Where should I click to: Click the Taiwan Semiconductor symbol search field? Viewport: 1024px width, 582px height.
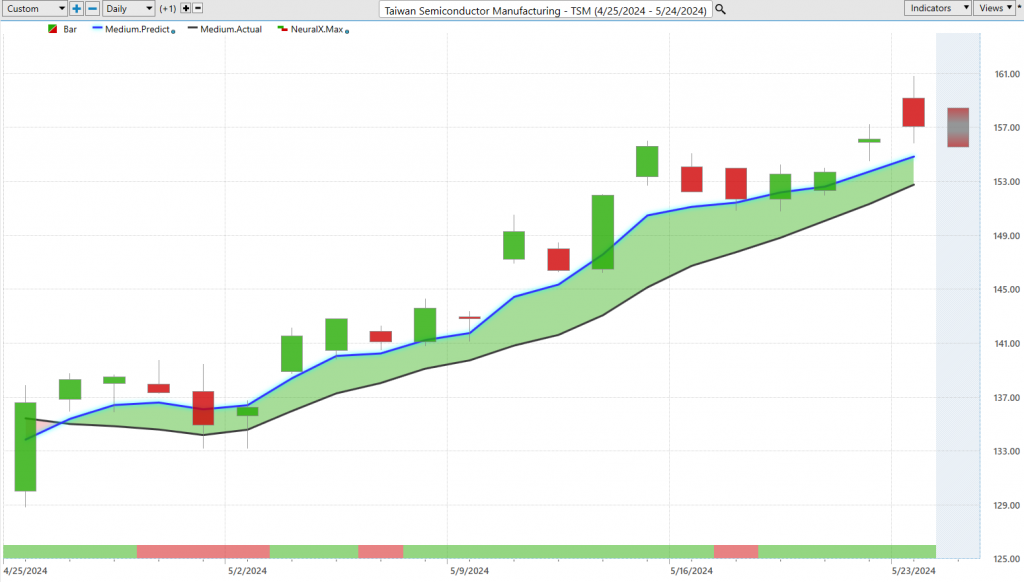(546, 9)
